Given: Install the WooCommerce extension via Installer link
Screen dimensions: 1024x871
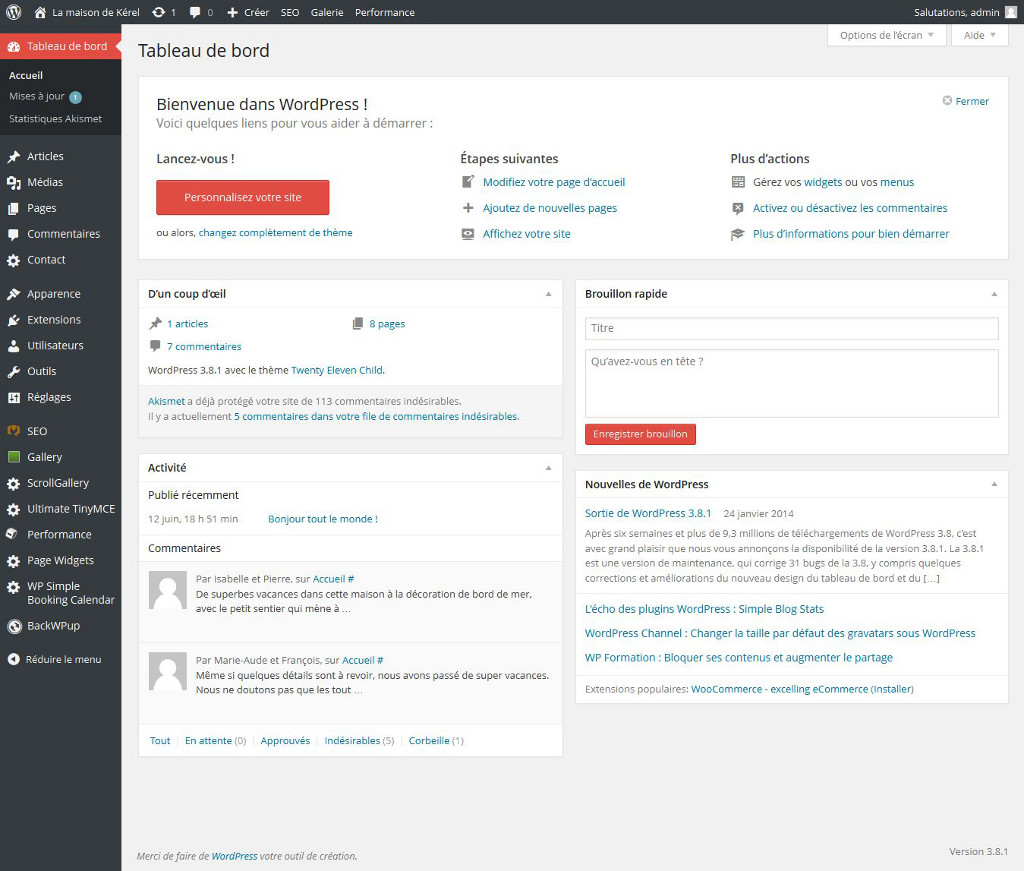Looking at the screenshot, I should [x=892, y=689].
